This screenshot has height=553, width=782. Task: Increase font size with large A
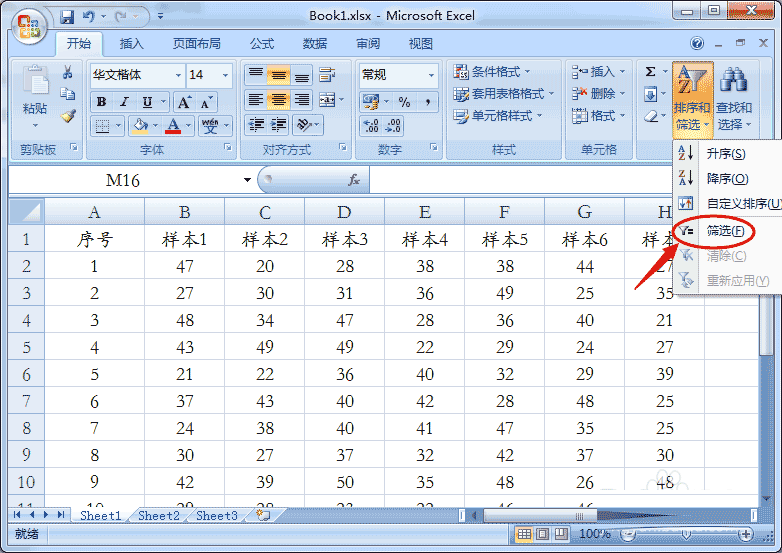point(184,102)
